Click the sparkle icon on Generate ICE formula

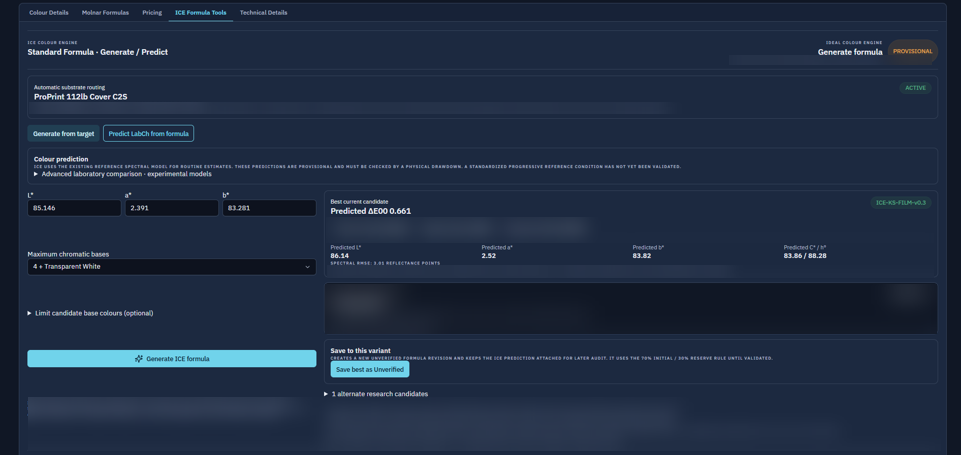click(139, 359)
